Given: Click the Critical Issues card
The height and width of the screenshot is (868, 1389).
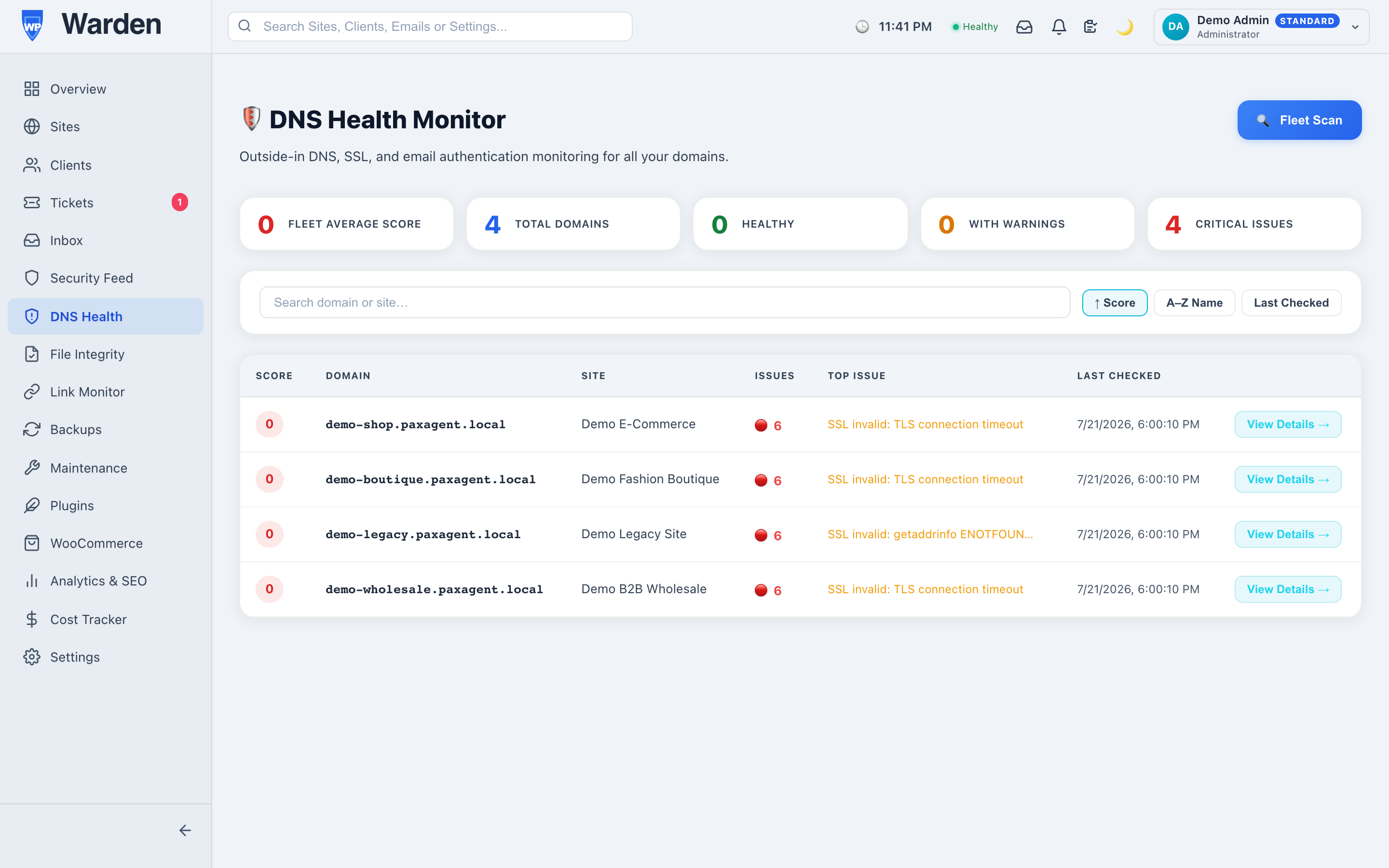Looking at the screenshot, I should click(1254, 224).
